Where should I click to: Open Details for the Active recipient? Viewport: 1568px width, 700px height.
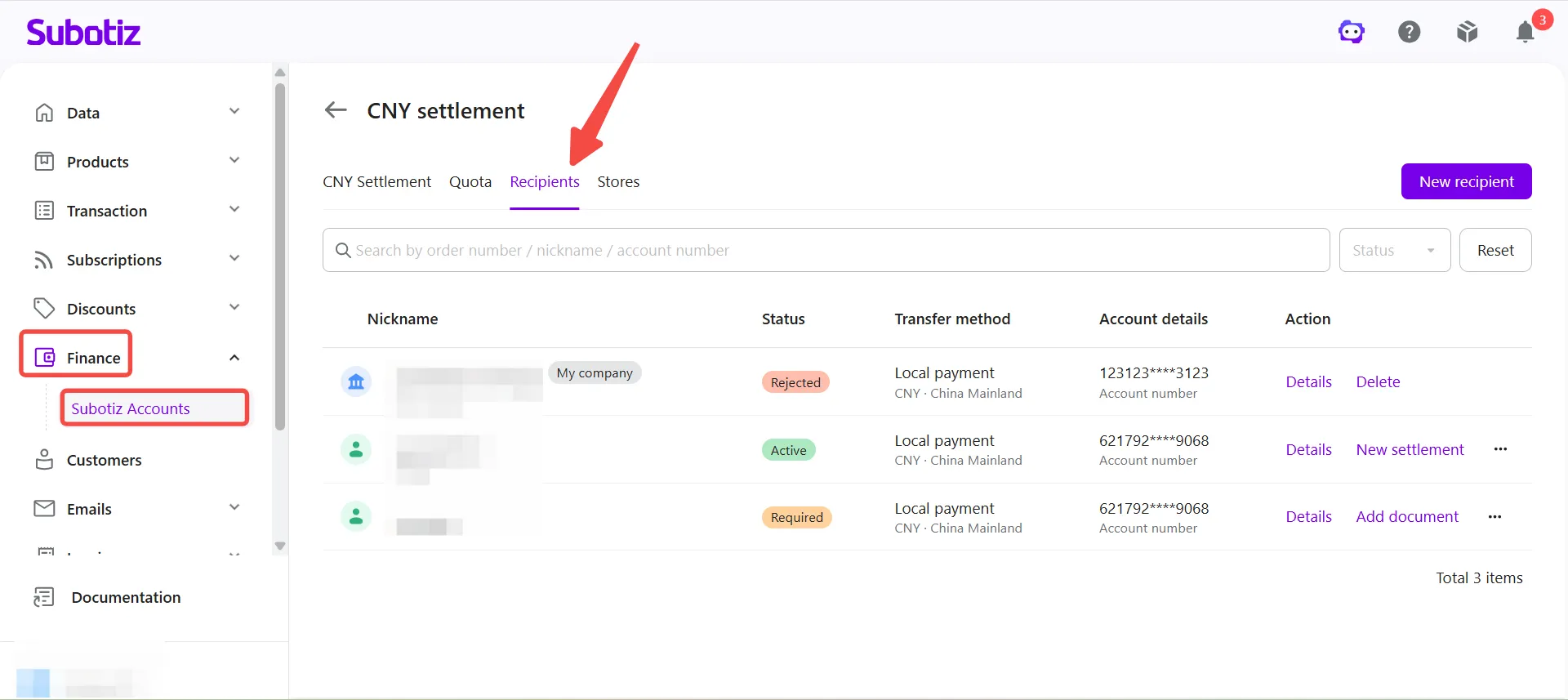(x=1308, y=449)
